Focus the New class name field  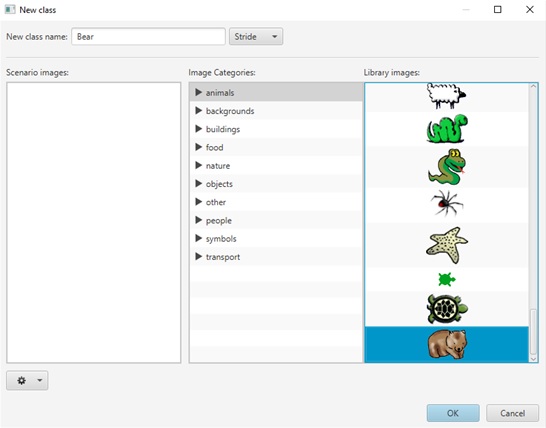148,37
